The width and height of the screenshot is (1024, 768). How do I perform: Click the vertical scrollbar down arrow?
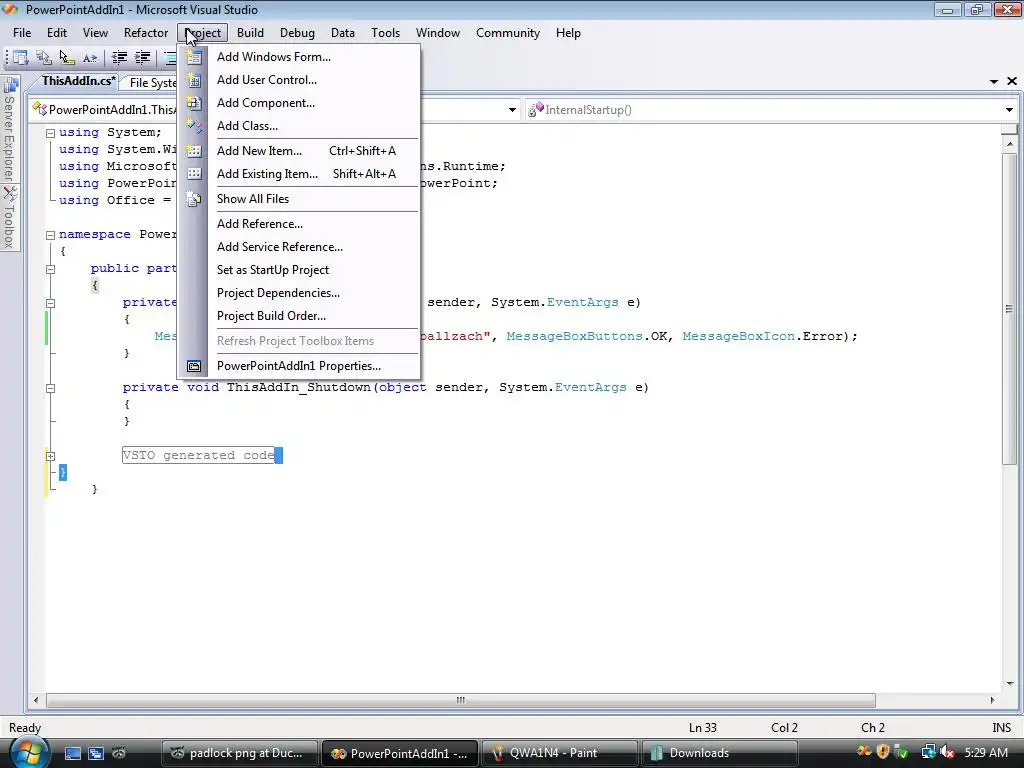click(1010, 683)
